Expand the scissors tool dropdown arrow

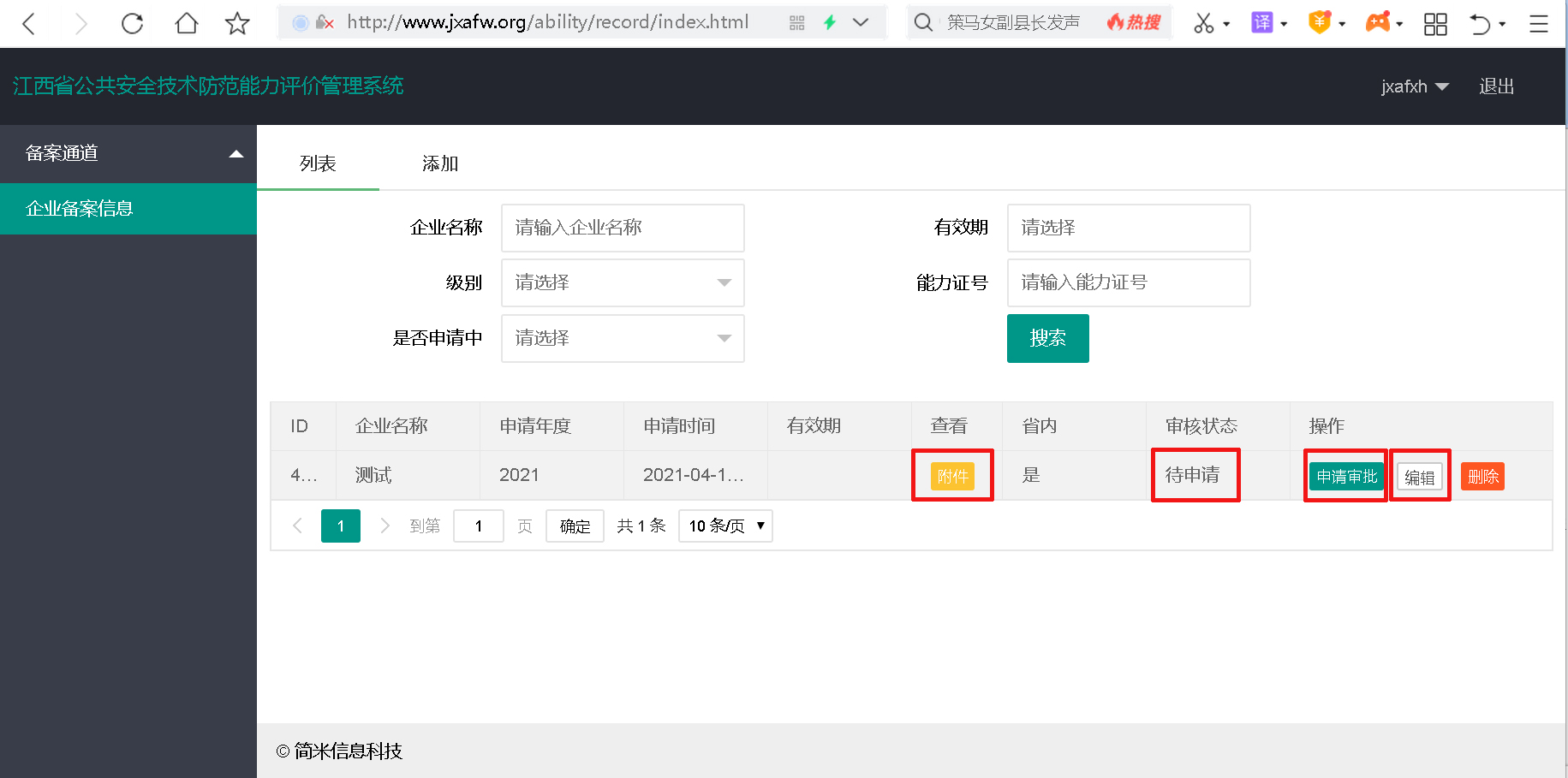[x=1226, y=25]
